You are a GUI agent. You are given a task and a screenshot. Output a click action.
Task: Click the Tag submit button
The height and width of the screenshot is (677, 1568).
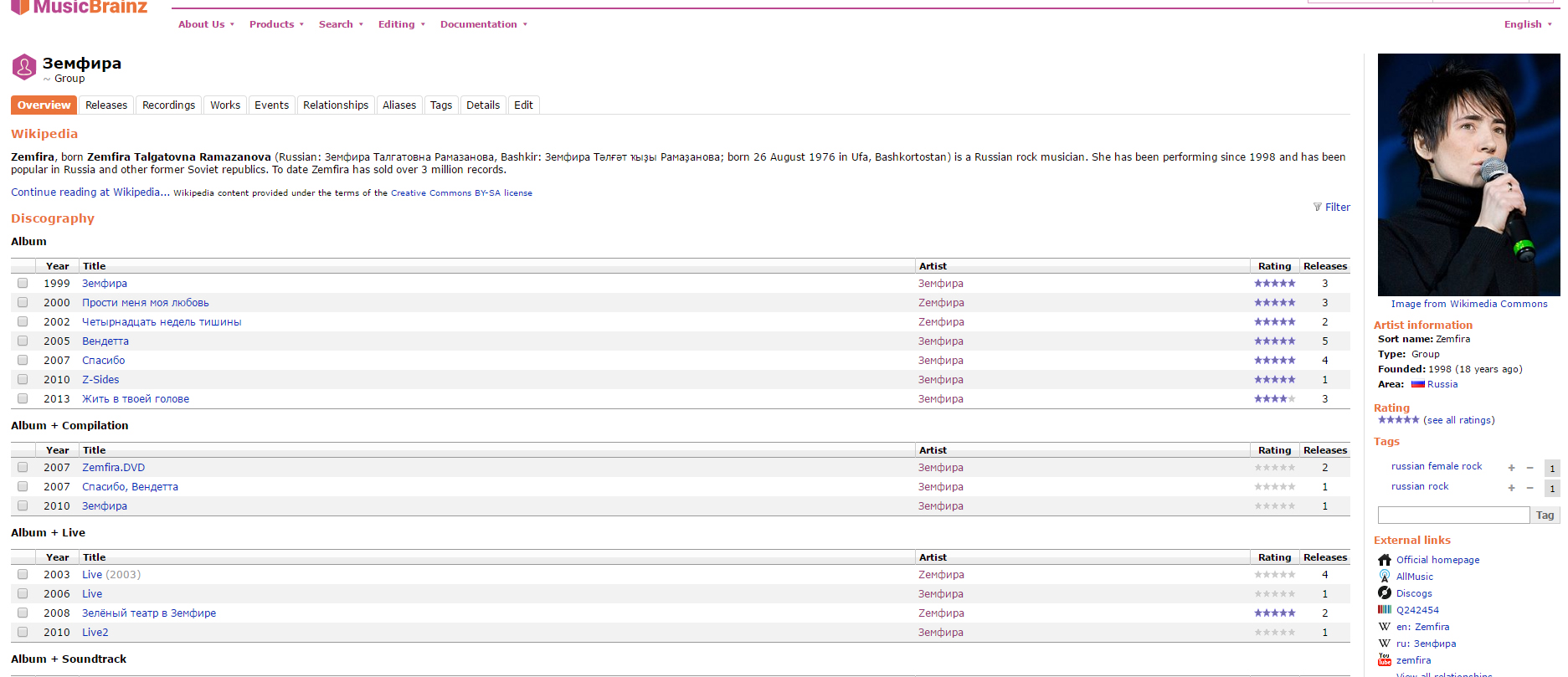coord(1545,515)
